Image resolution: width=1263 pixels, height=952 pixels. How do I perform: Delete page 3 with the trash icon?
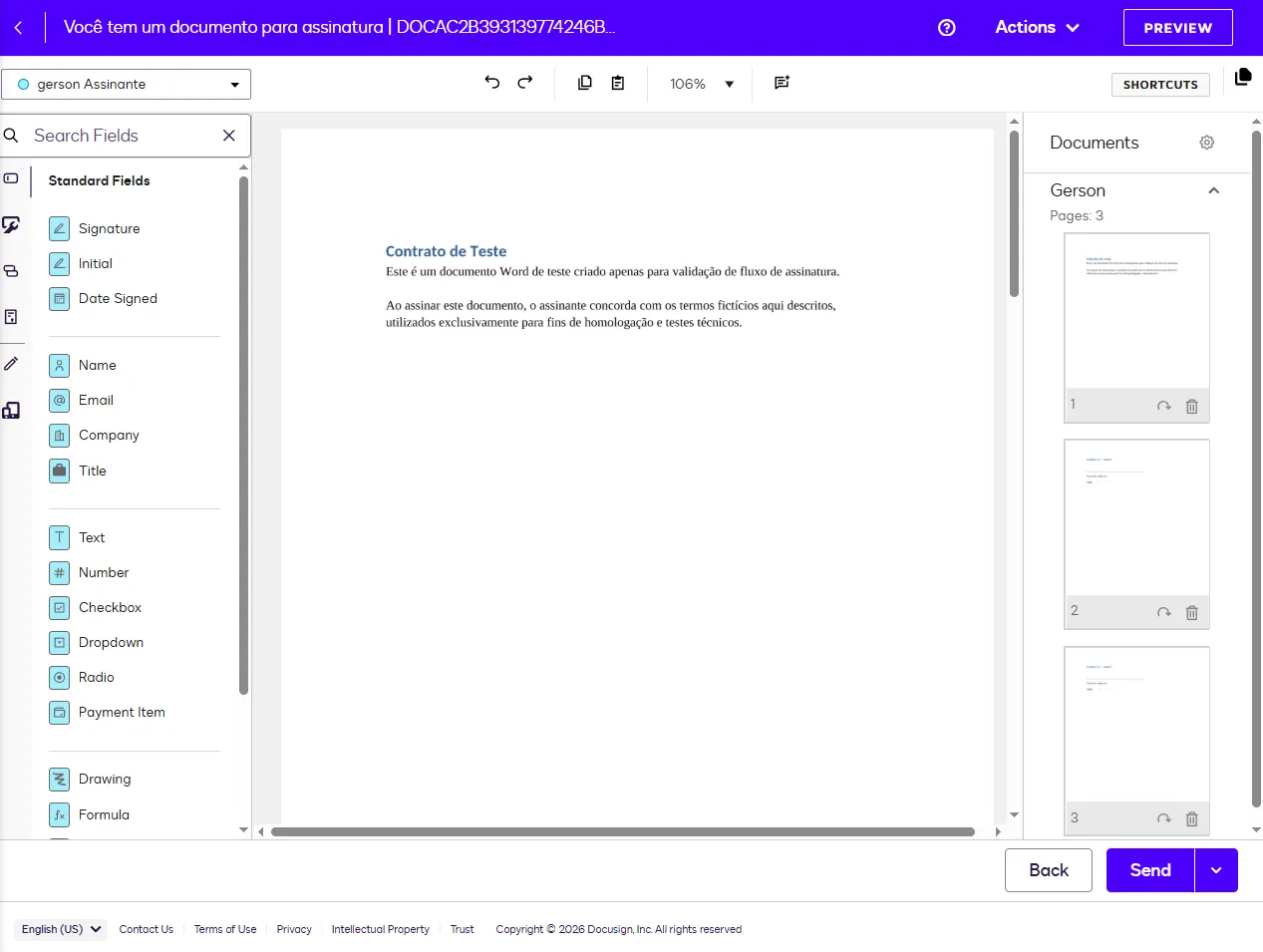pos(1191,818)
